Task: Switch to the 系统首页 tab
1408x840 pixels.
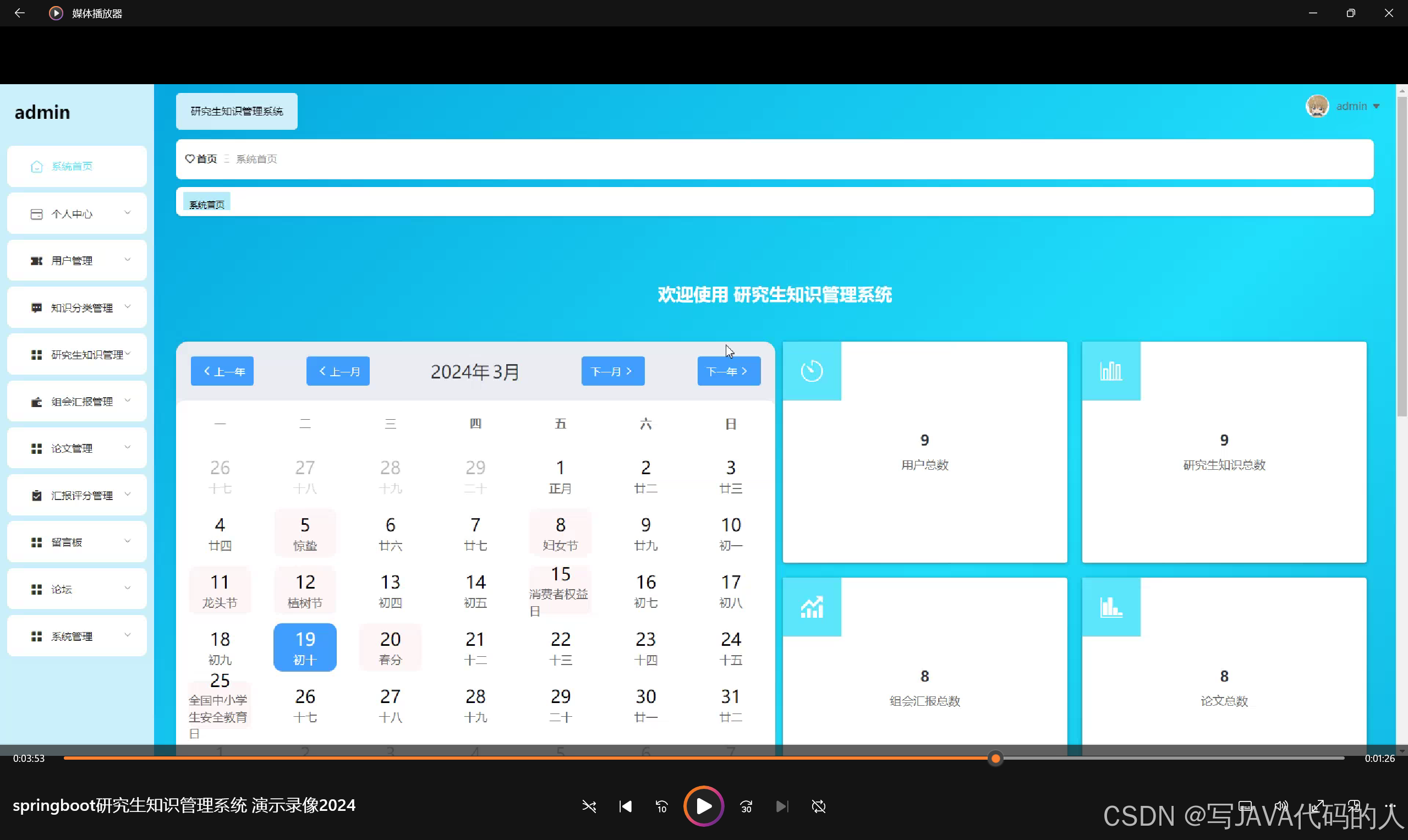Action: pos(206,202)
